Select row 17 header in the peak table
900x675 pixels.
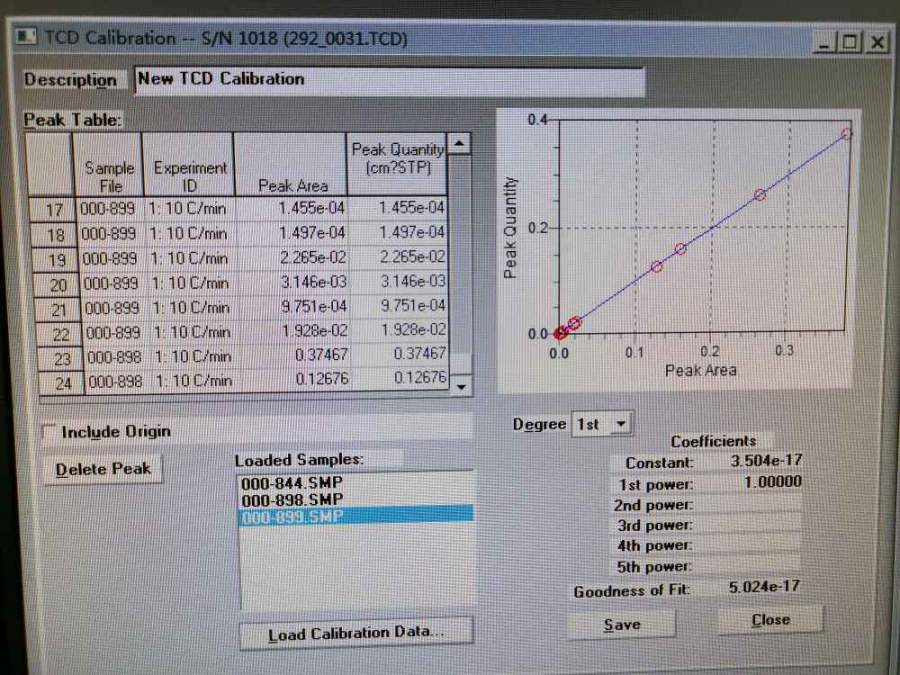pos(53,209)
